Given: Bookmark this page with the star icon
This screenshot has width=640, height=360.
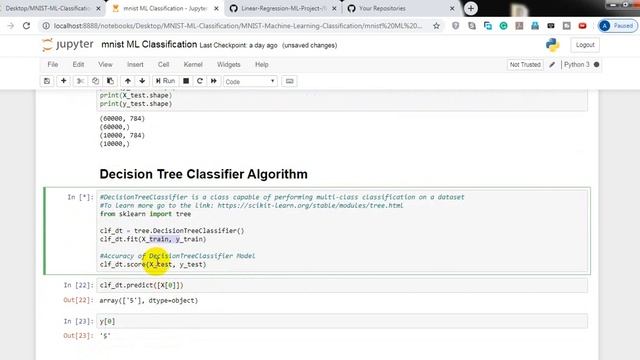Looking at the screenshot, I should pyautogui.click(x=436, y=26).
